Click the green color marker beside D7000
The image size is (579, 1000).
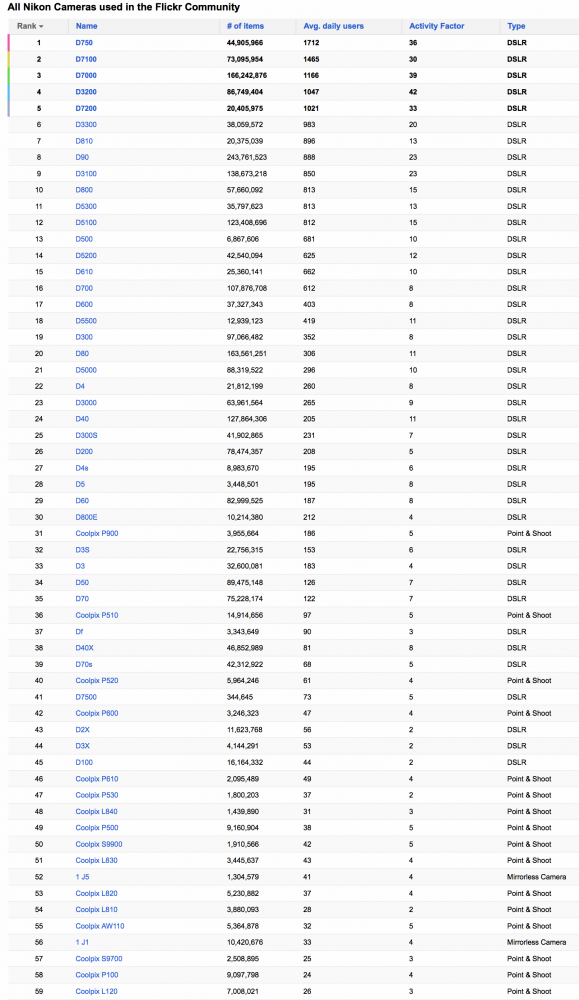click(9, 75)
